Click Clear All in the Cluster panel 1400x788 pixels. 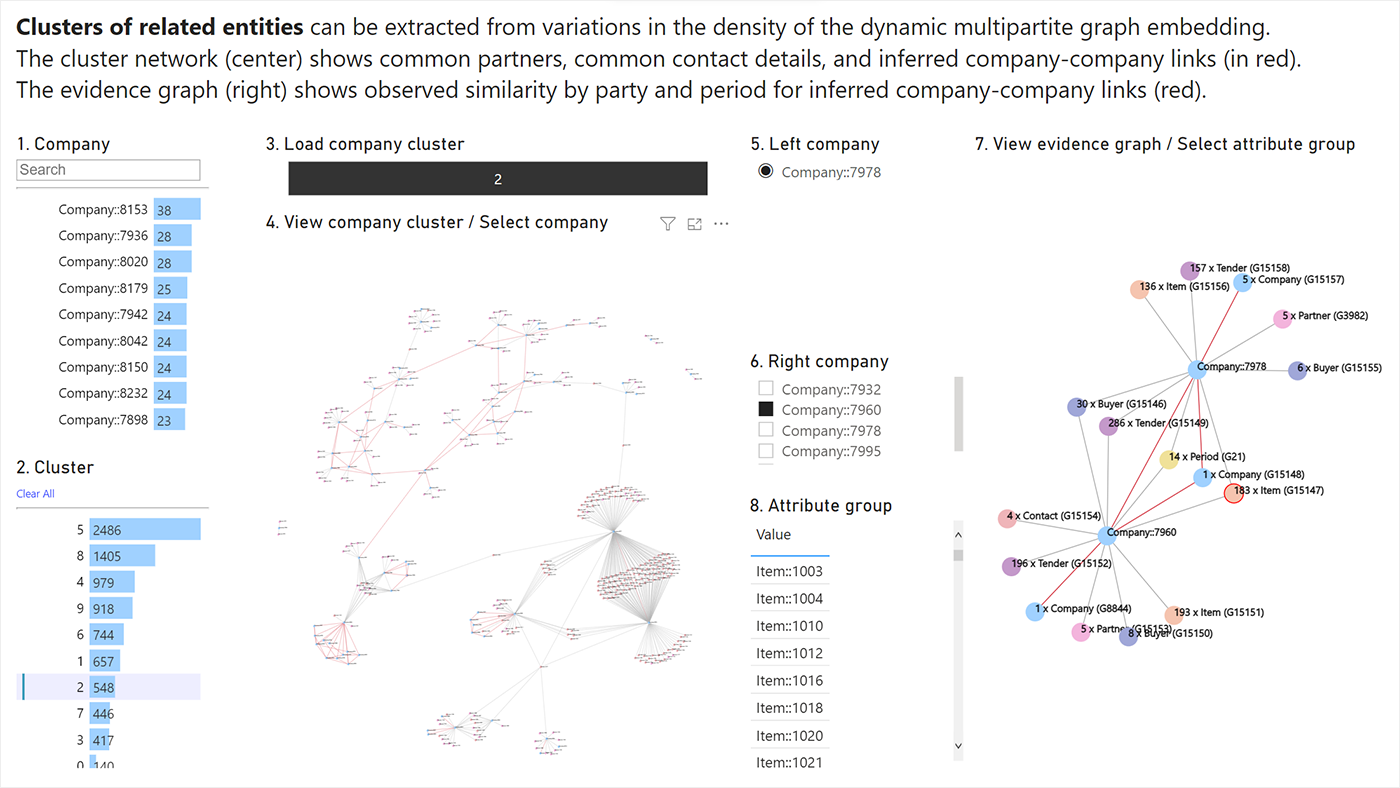[x=35, y=493]
